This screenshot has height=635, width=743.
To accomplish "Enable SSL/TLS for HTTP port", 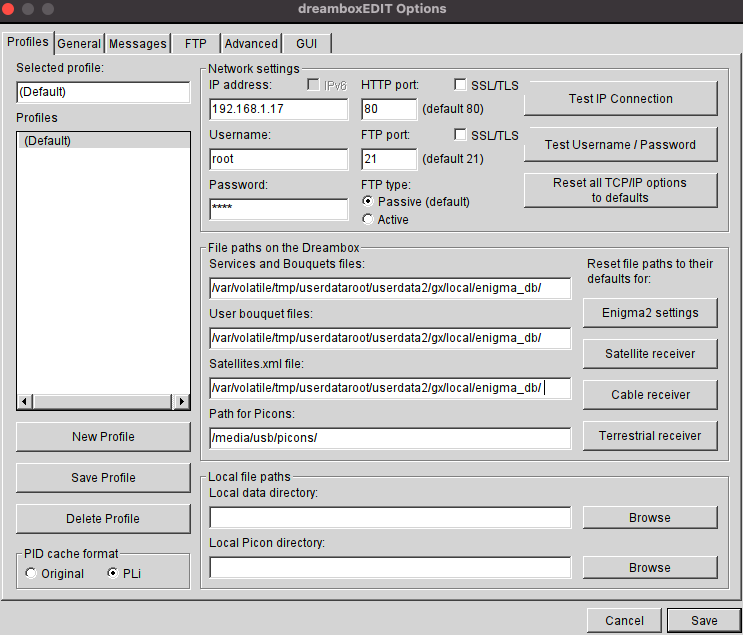I will pos(461,85).
